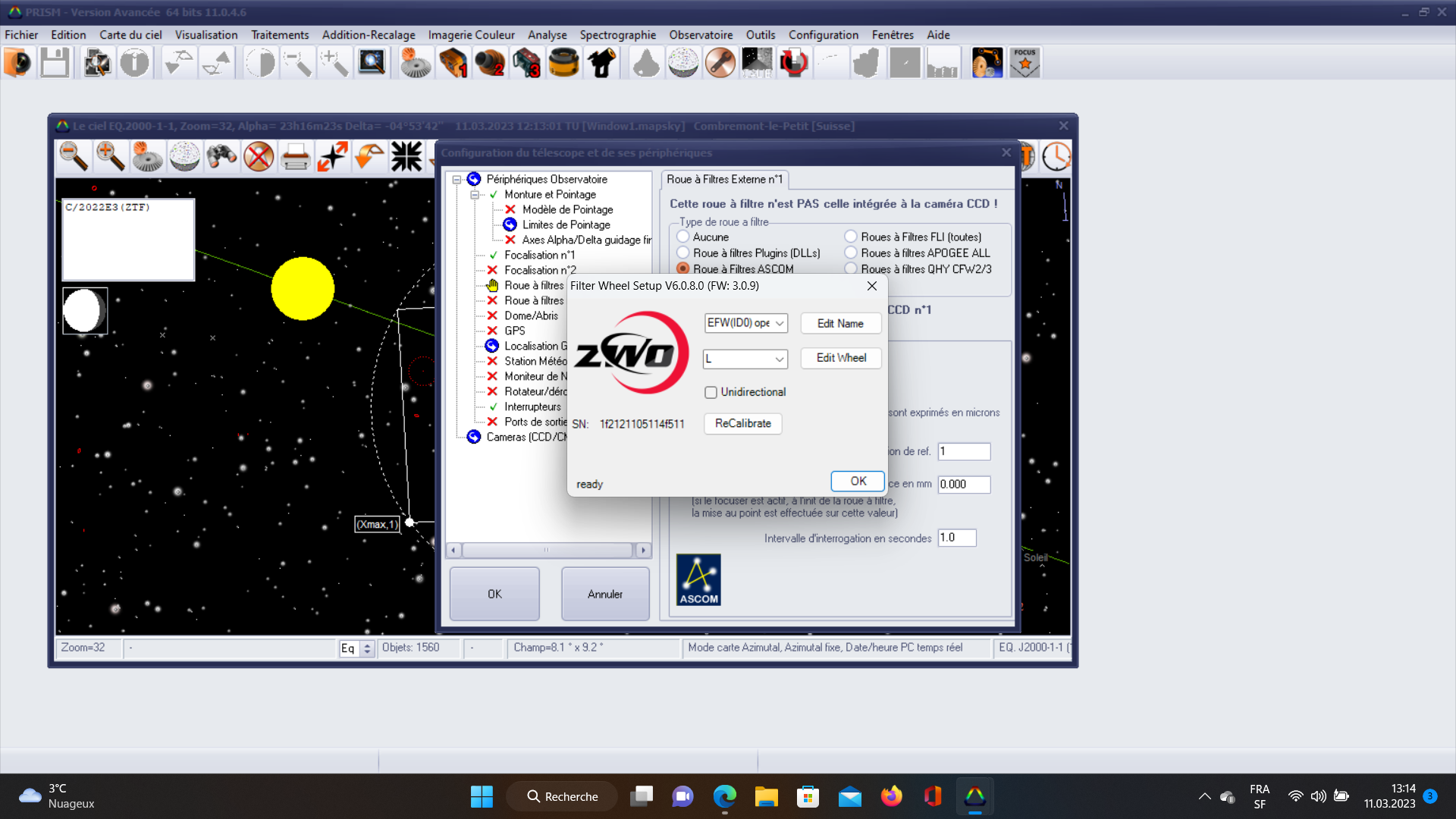1456x819 pixels.
Task: Click the filter wheel toolbar icon
Action: click(563, 63)
